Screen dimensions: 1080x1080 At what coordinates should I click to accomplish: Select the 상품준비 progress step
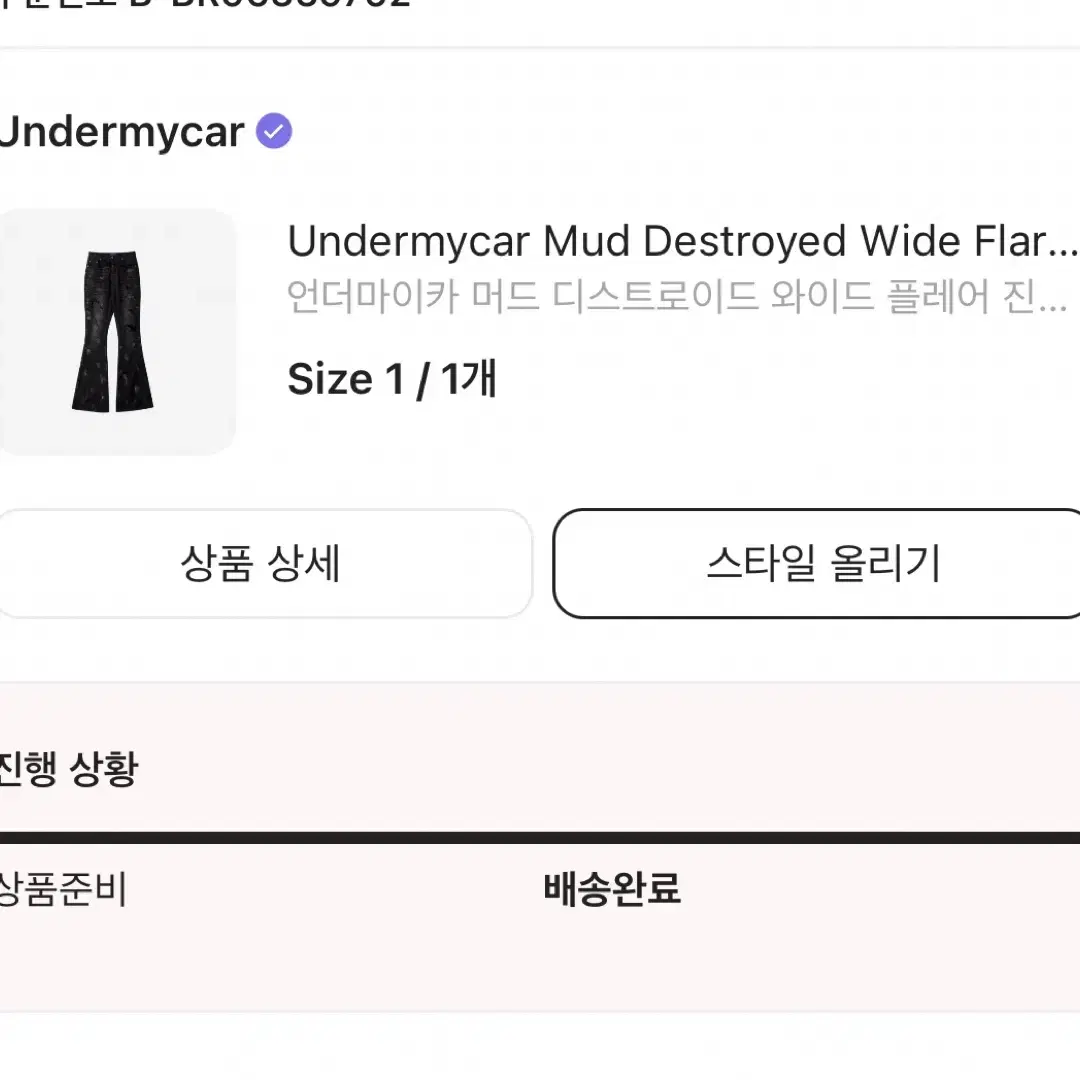[x=63, y=889]
